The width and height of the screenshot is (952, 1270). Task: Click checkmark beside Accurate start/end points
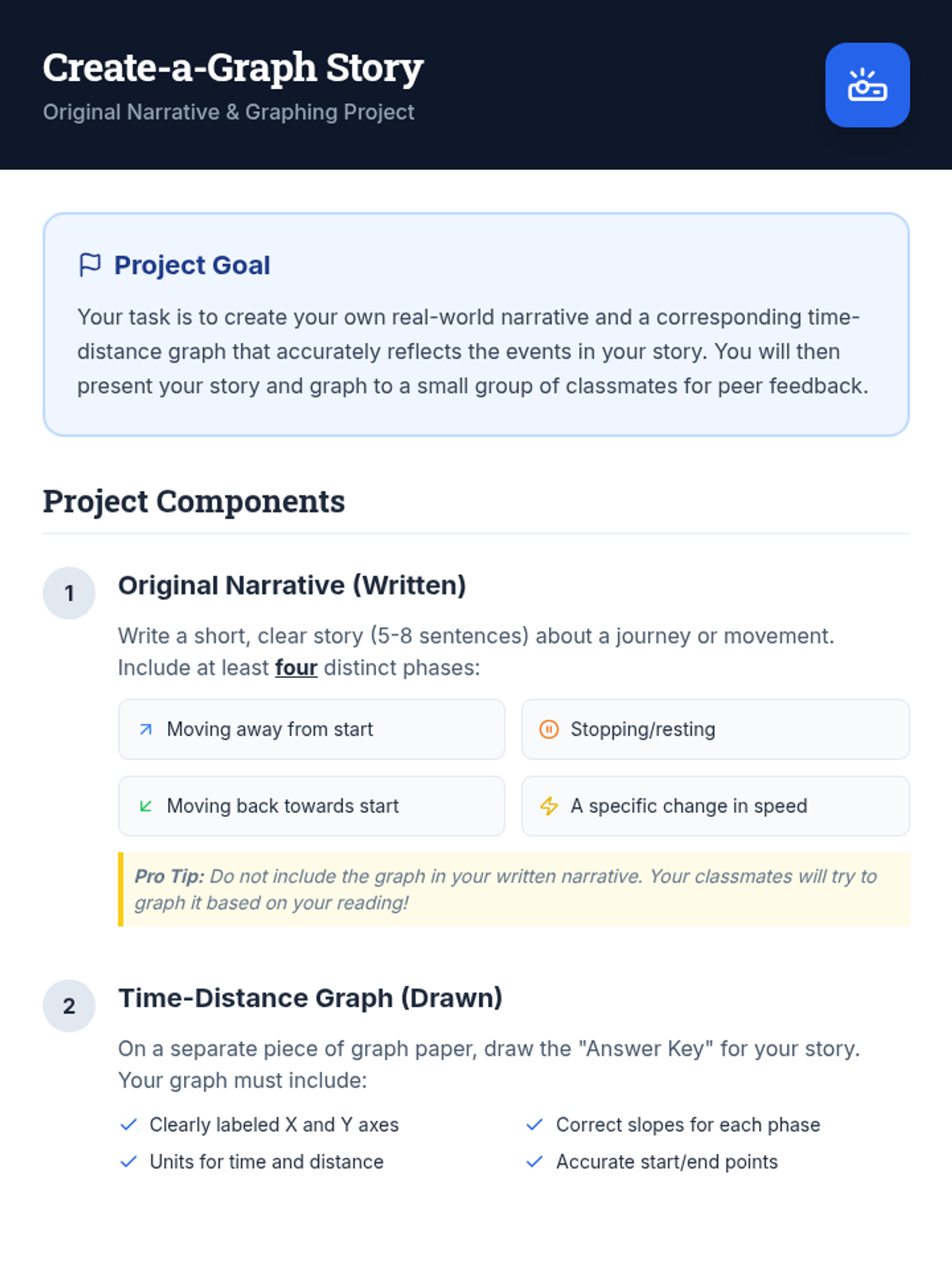535,1162
